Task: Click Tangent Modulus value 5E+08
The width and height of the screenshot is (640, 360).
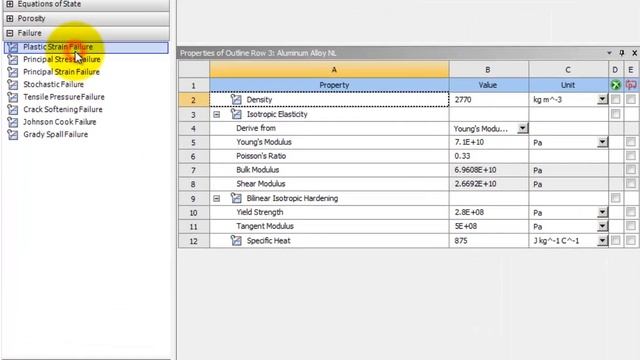Action: [489, 226]
